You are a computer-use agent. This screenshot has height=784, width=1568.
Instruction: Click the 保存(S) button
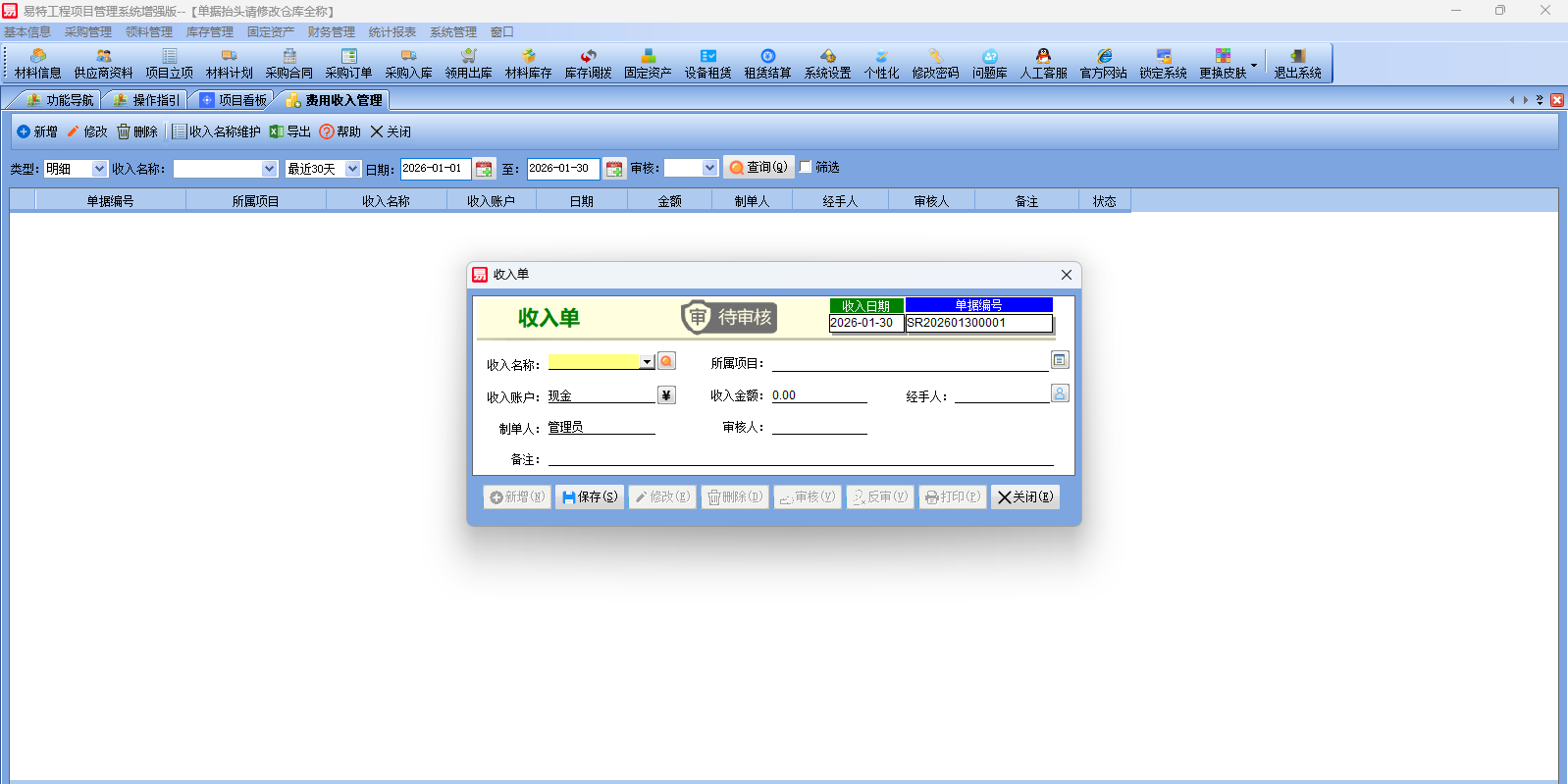tap(590, 497)
